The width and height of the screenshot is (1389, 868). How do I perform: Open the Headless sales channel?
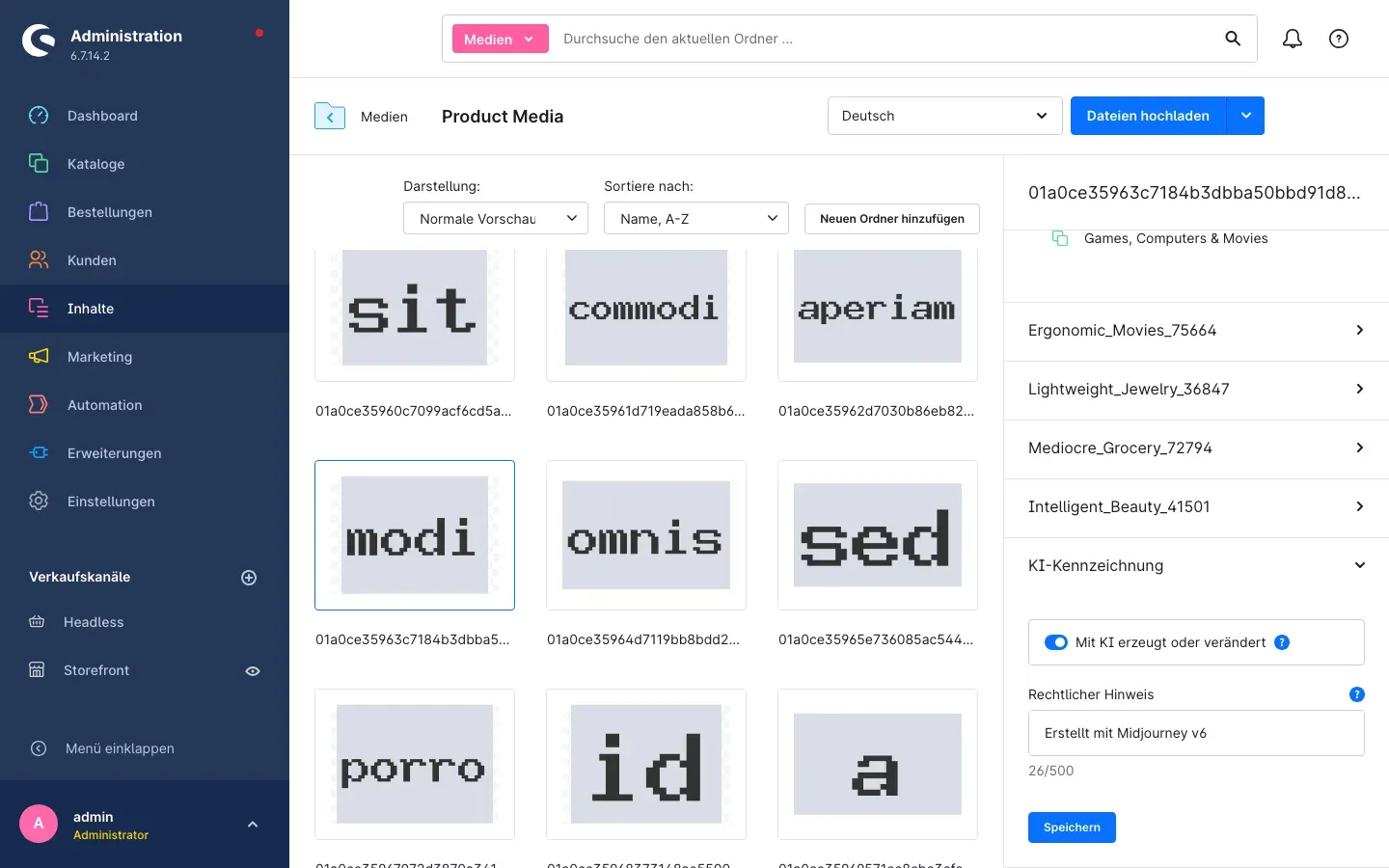[94, 622]
